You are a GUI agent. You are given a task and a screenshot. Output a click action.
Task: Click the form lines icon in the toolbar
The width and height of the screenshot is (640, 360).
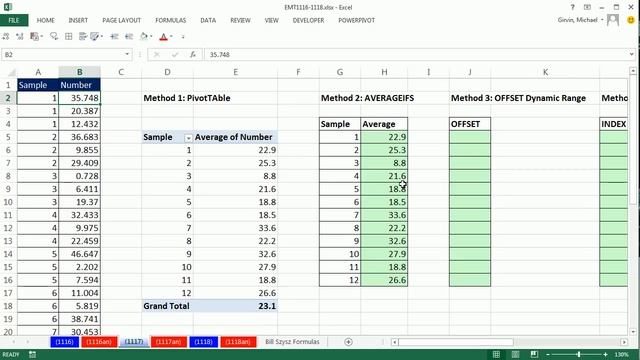pos(82,37)
